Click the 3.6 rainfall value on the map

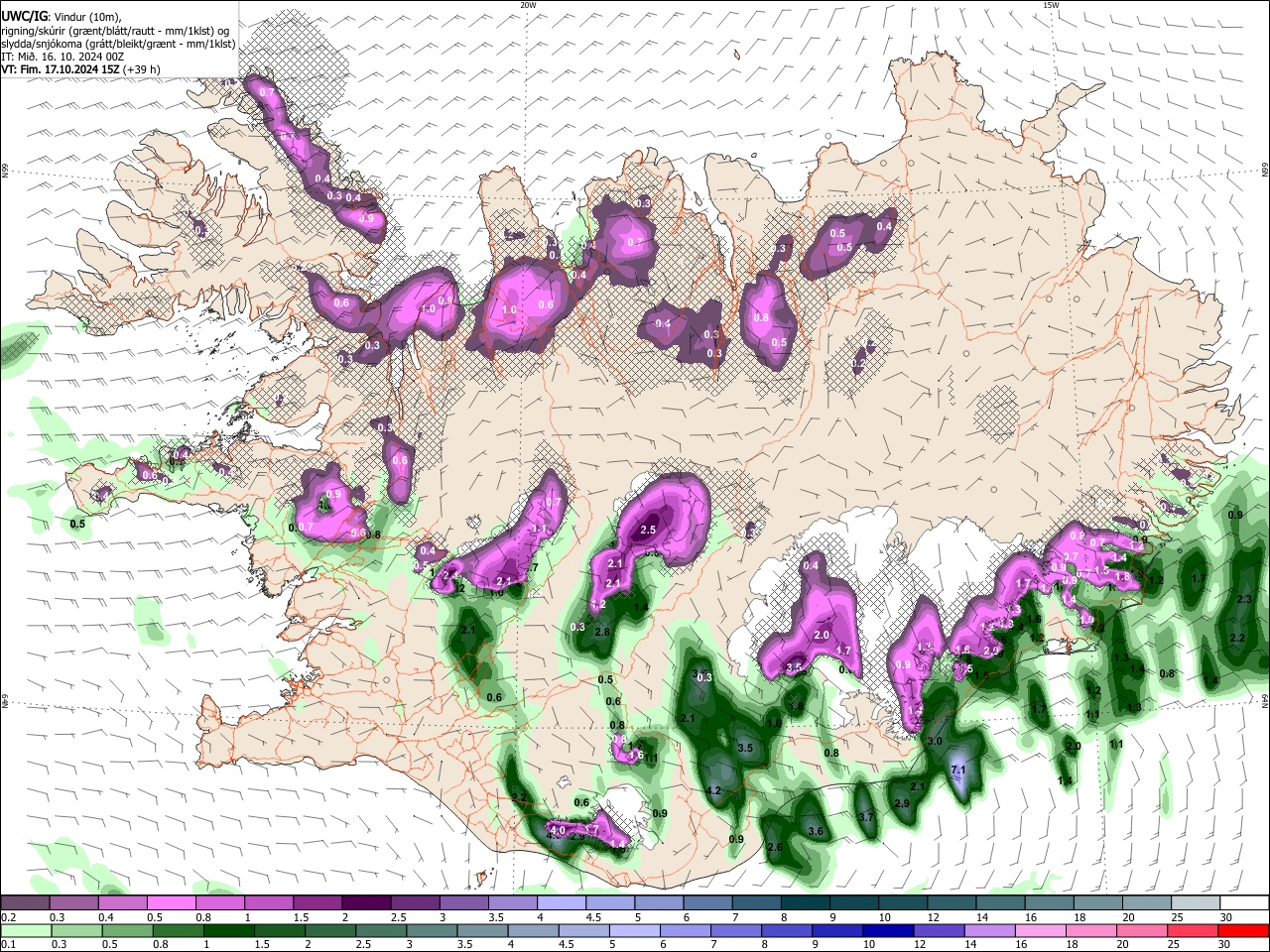click(816, 831)
